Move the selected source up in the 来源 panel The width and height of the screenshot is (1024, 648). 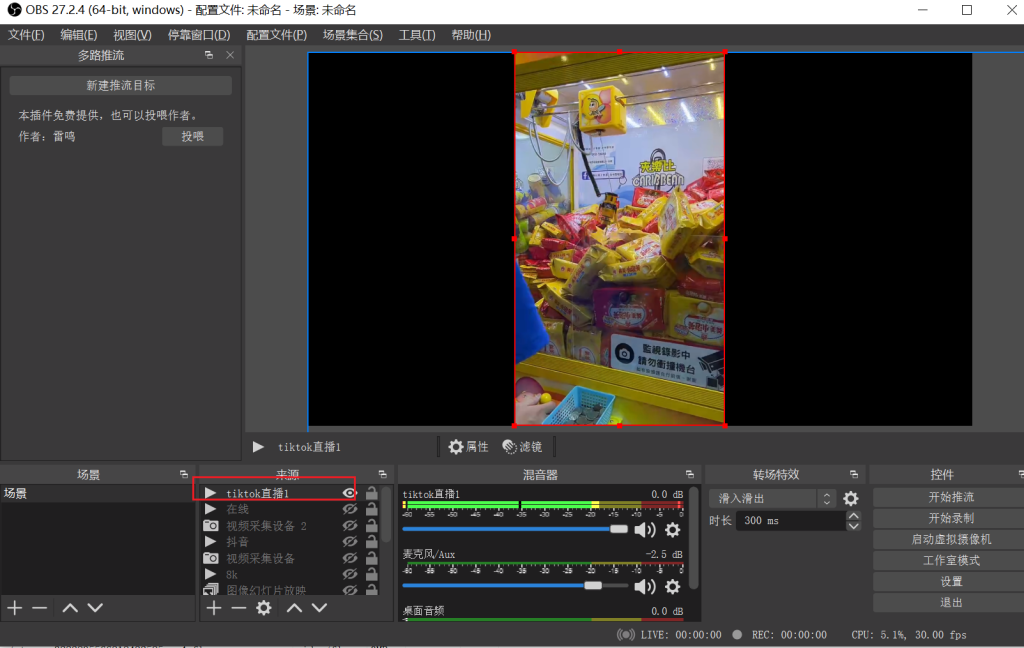point(295,608)
